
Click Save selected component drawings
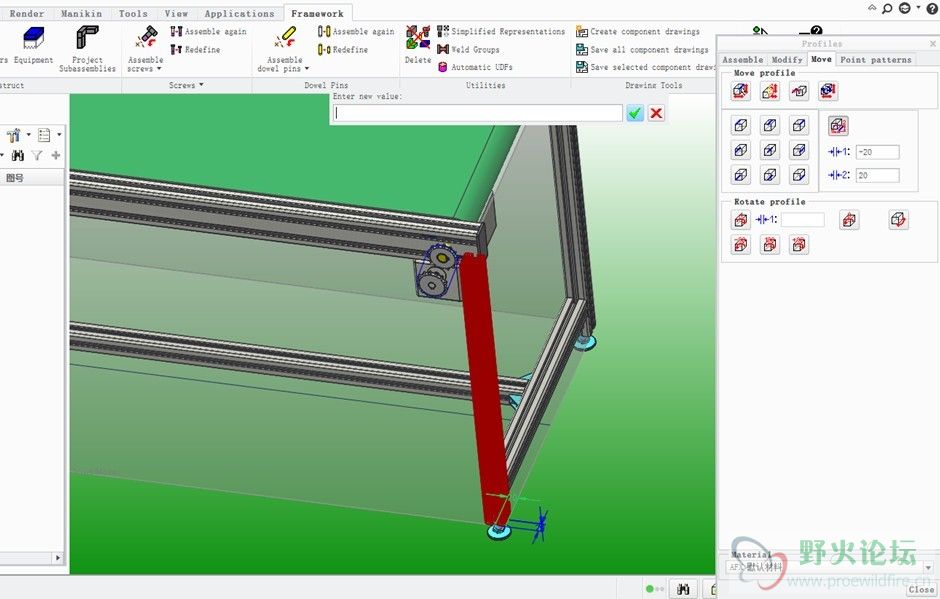coord(645,67)
